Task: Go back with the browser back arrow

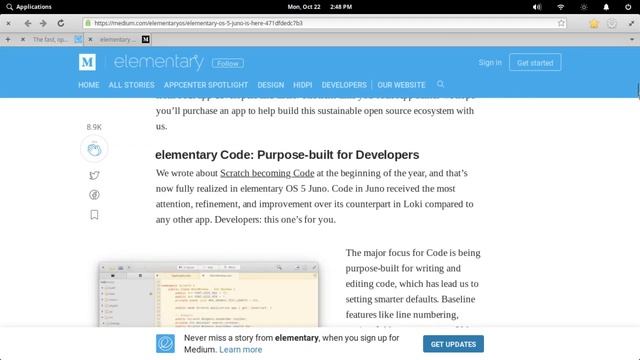Action: tap(28, 23)
